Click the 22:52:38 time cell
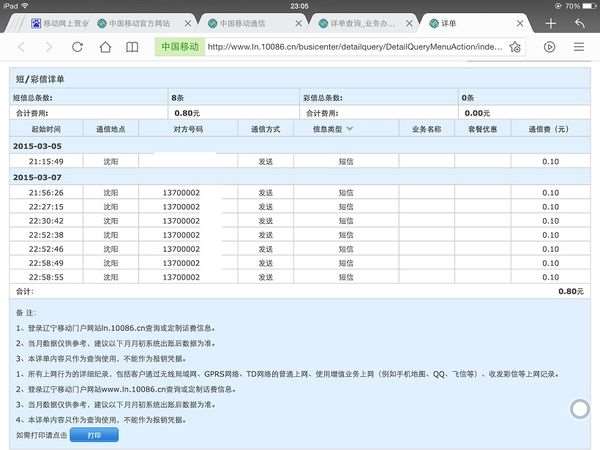Viewport: 600px width, 450px height. click(46, 235)
